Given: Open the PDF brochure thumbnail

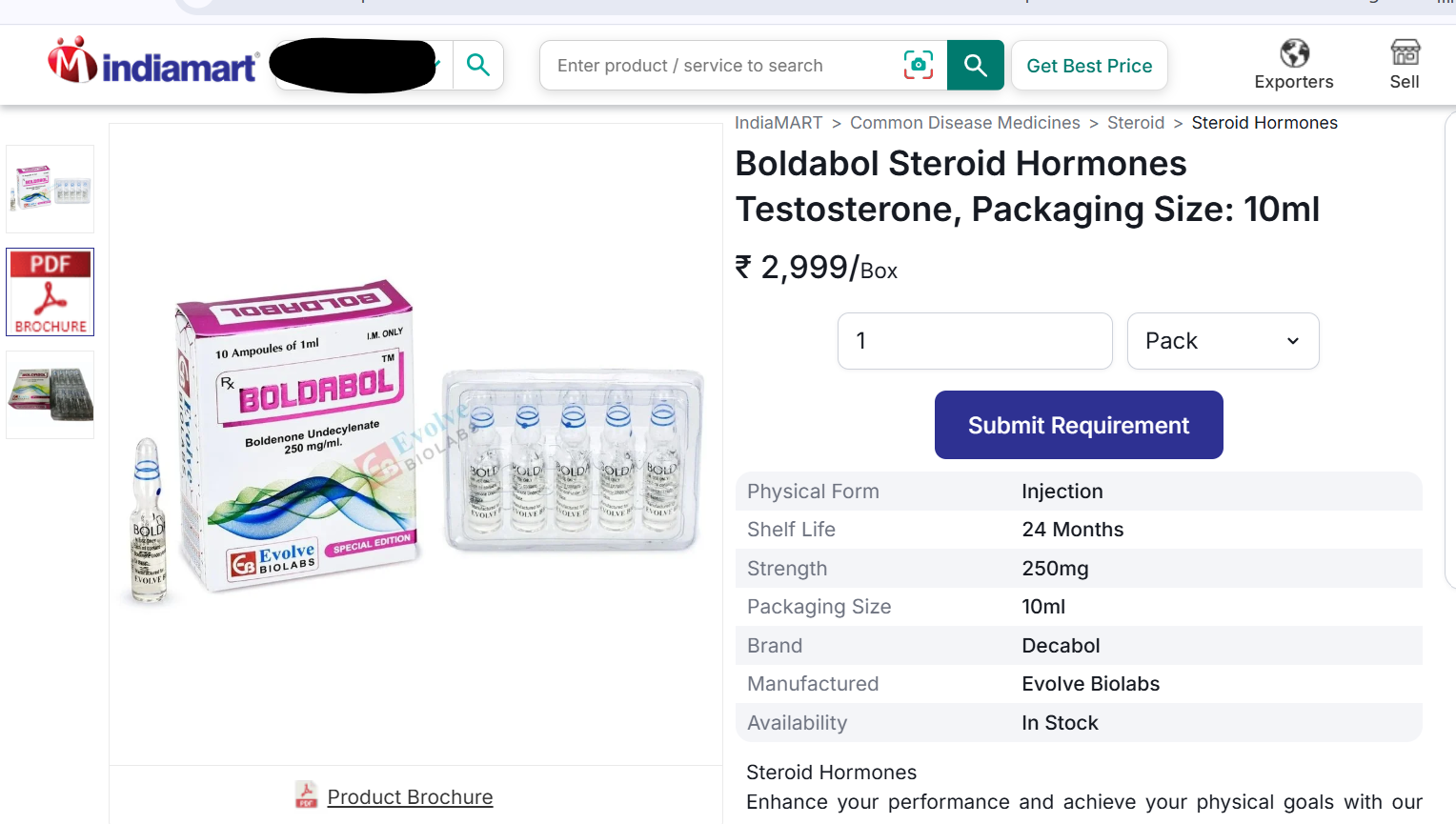Looking at the screenshot, I should tap(51, 292).
